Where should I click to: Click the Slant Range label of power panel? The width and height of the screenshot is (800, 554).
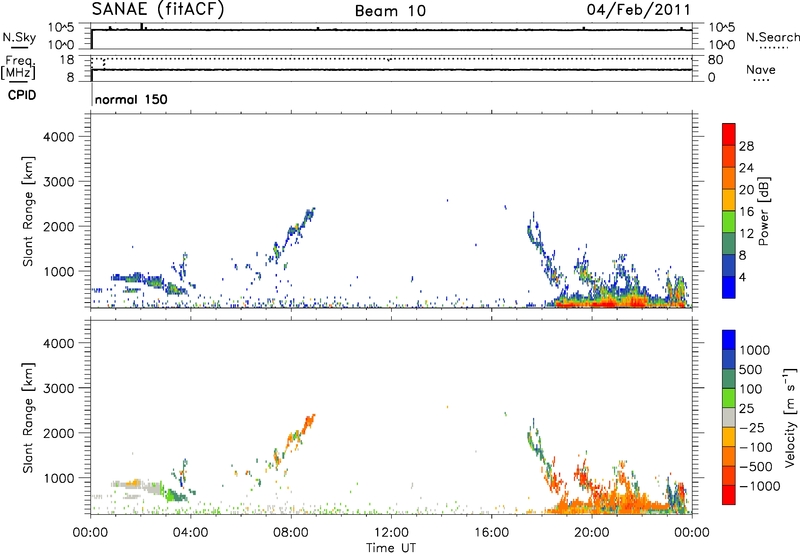[x=28, y=211]
